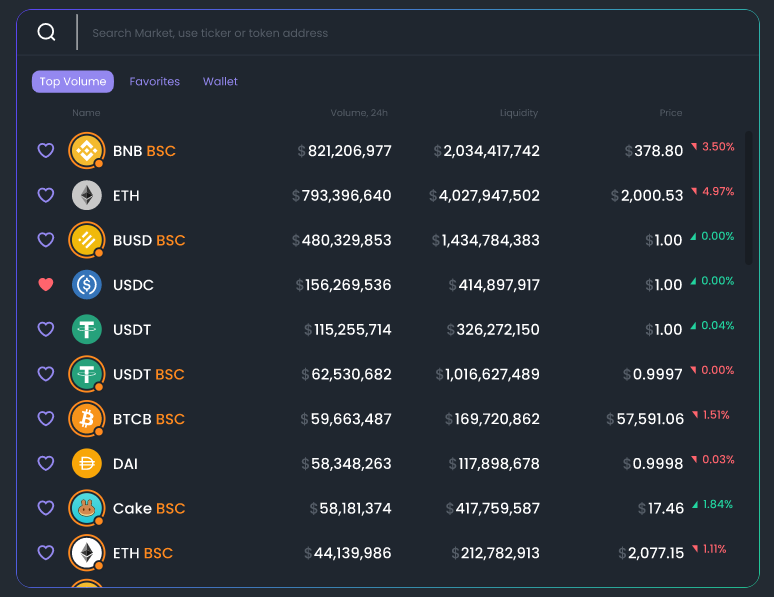Screen dimensions: 774x597
Task: Select the Top Volume tab
Action: tap(73, 81)
